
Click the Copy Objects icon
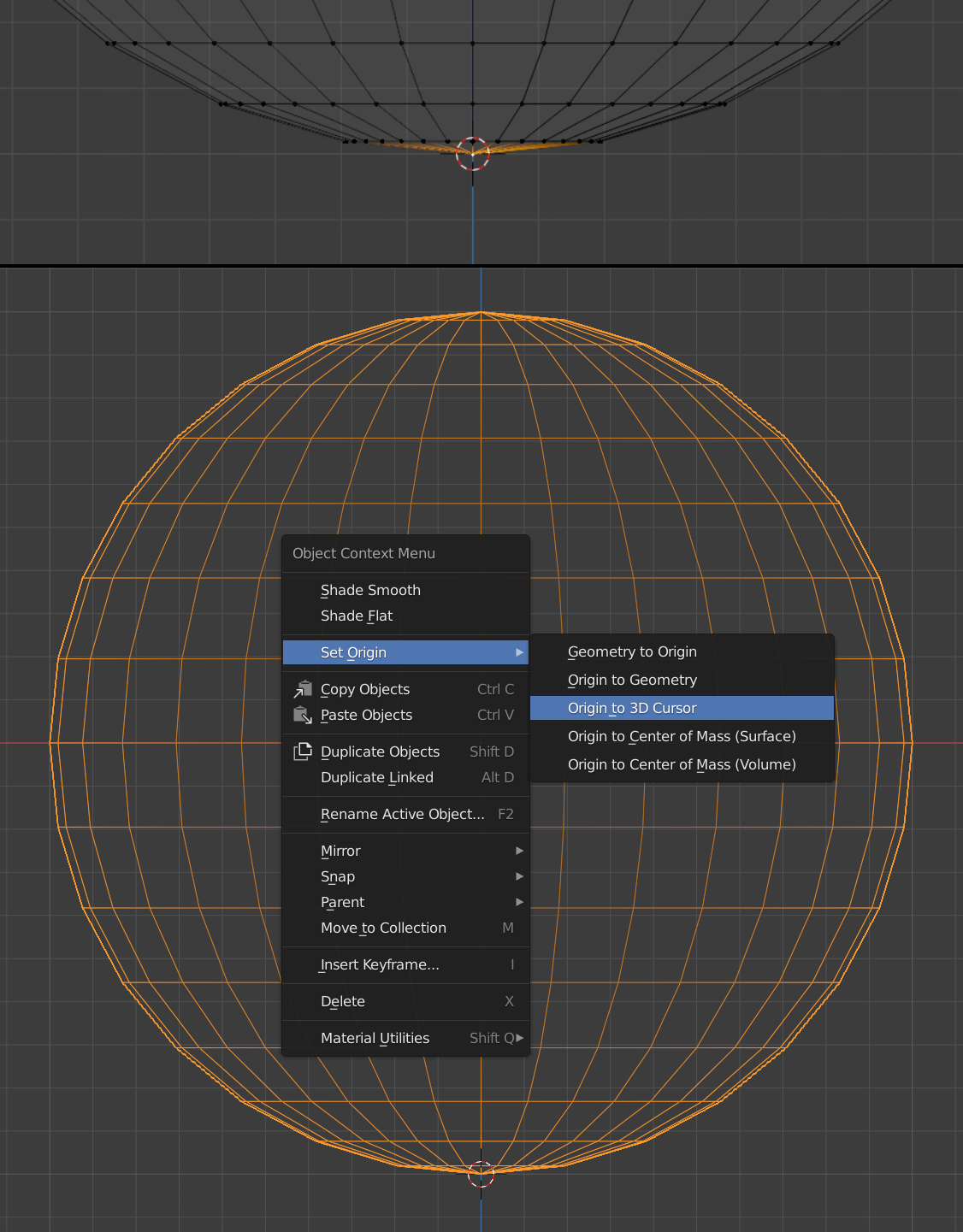(x=303, y=689)
